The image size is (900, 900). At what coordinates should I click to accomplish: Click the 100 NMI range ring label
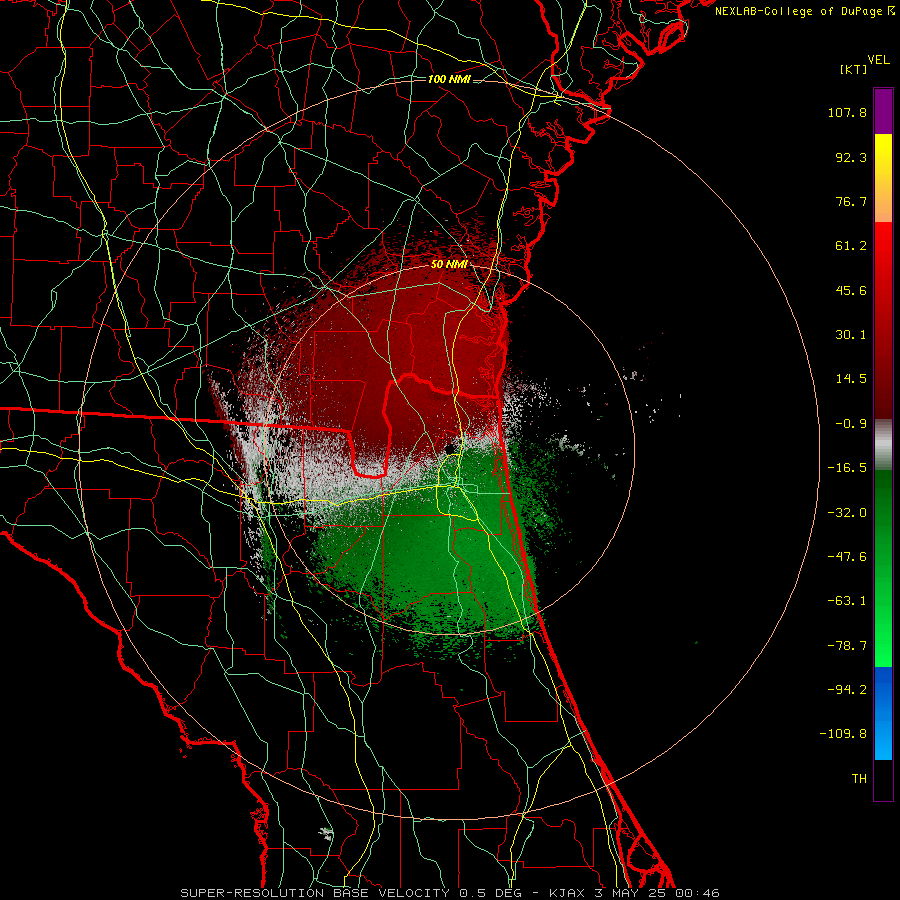449,79
